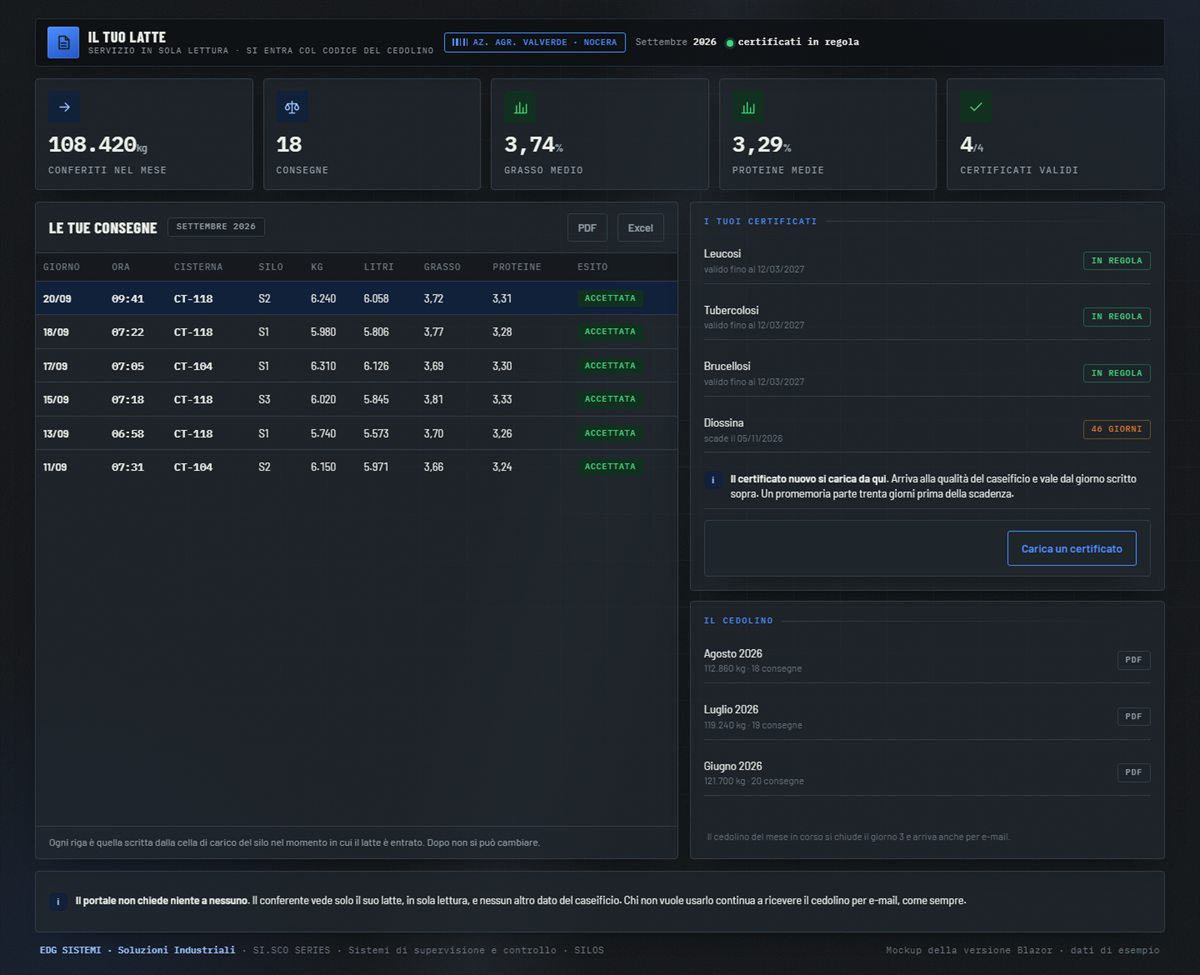Image resolution: width=1200 pixels, height=975 pixels.
Task: Click time 06:58 in the 13/09 row
Action: click(x=127, y=434)
